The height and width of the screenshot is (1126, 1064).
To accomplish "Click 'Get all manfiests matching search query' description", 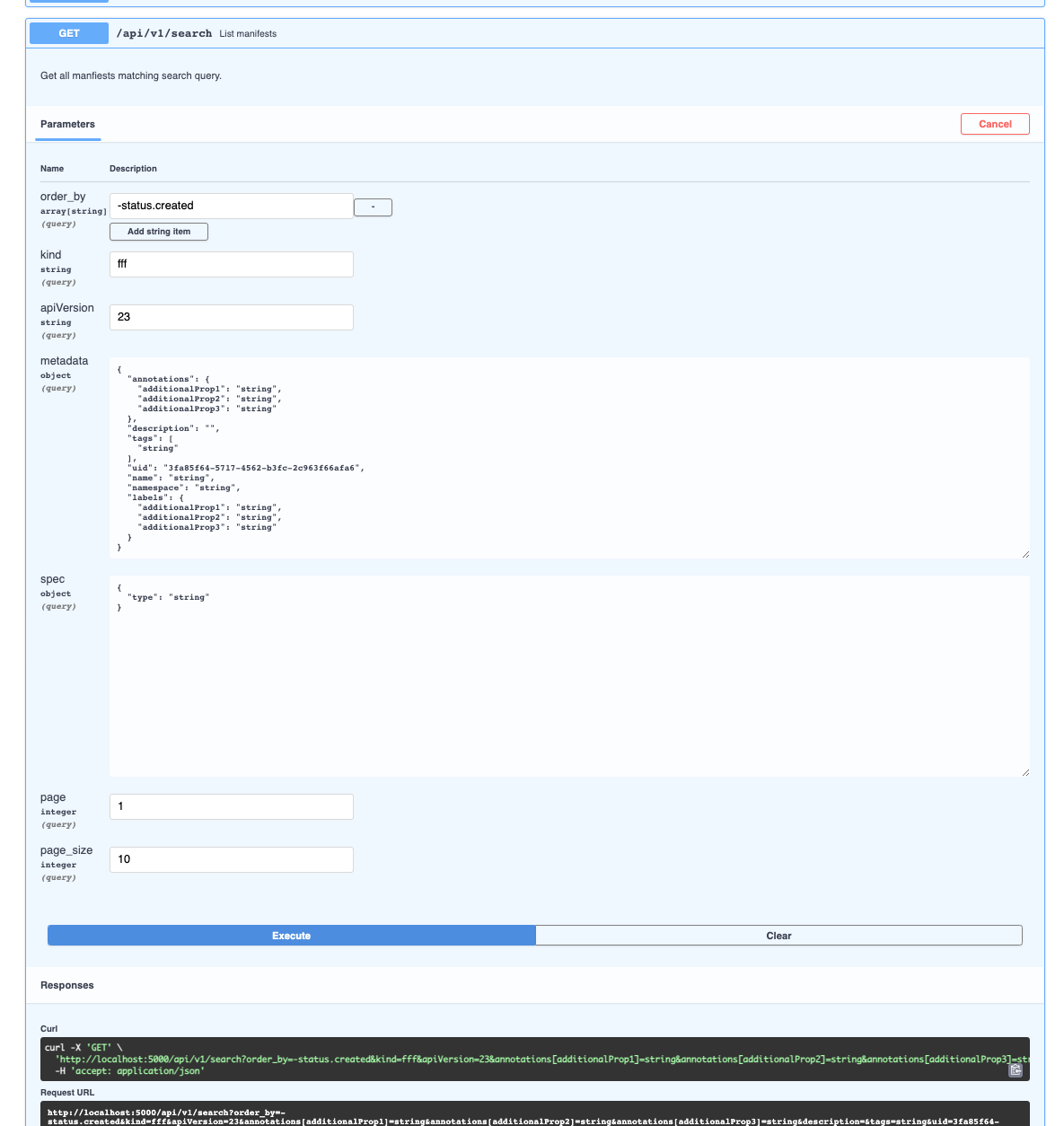I will (131, 75).
